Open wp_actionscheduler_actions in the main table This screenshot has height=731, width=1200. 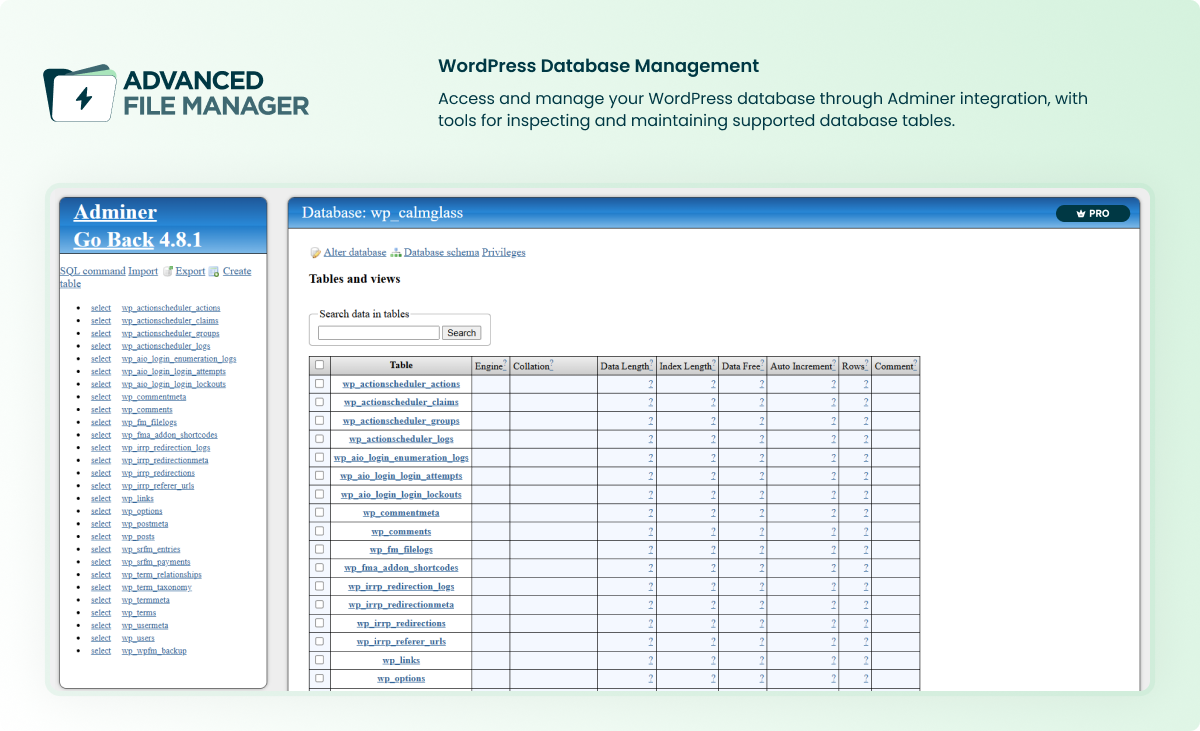pyautogui.click(x=401, y=384)
